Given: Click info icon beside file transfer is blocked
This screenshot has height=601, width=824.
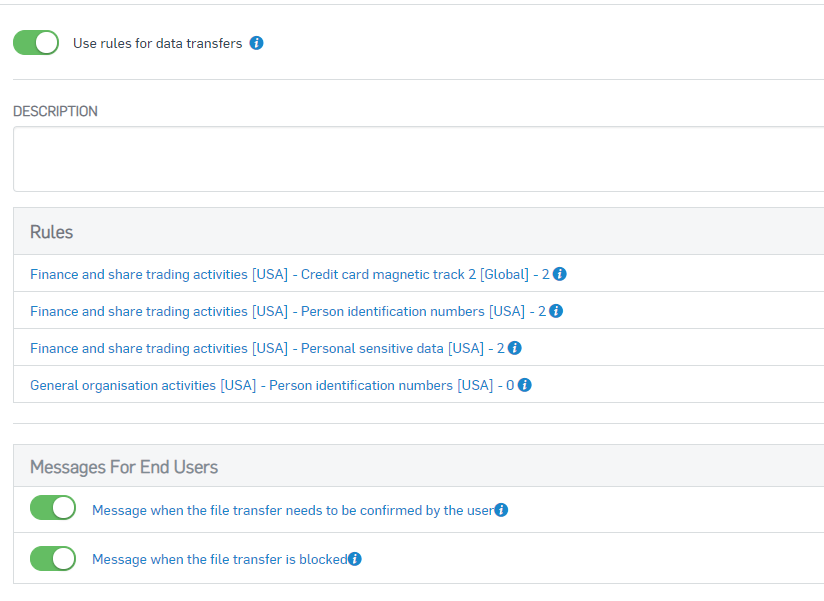Looking at the screenshot, I should click(355, 559).
